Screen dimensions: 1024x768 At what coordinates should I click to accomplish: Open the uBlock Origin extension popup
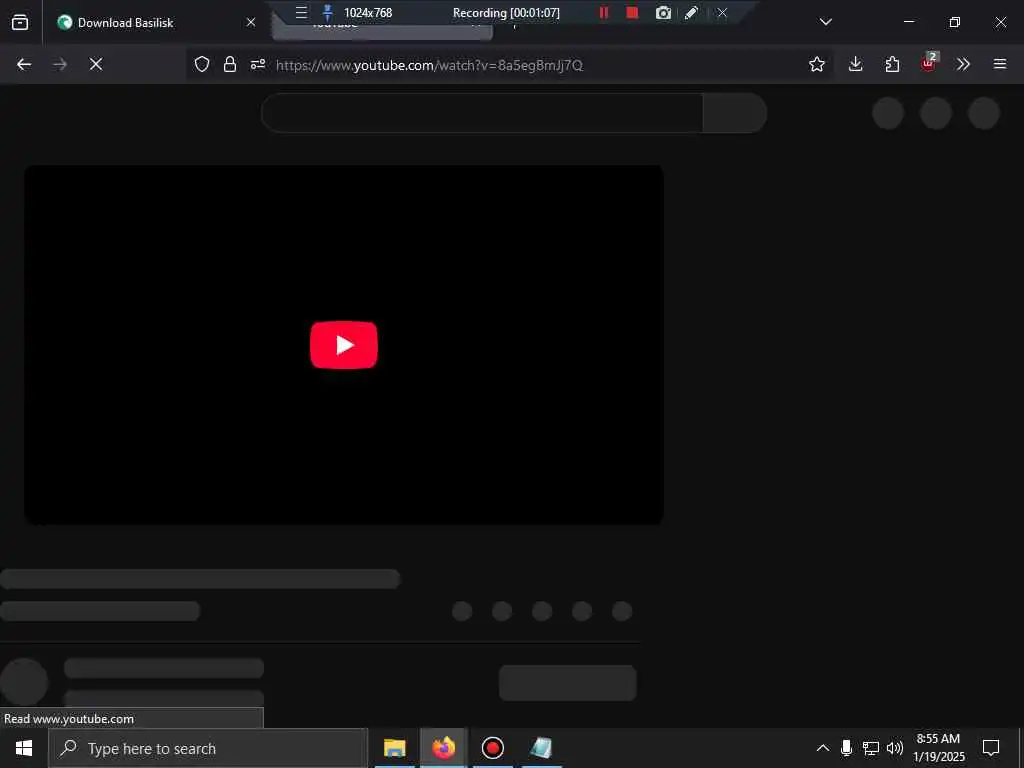[929, 63]
